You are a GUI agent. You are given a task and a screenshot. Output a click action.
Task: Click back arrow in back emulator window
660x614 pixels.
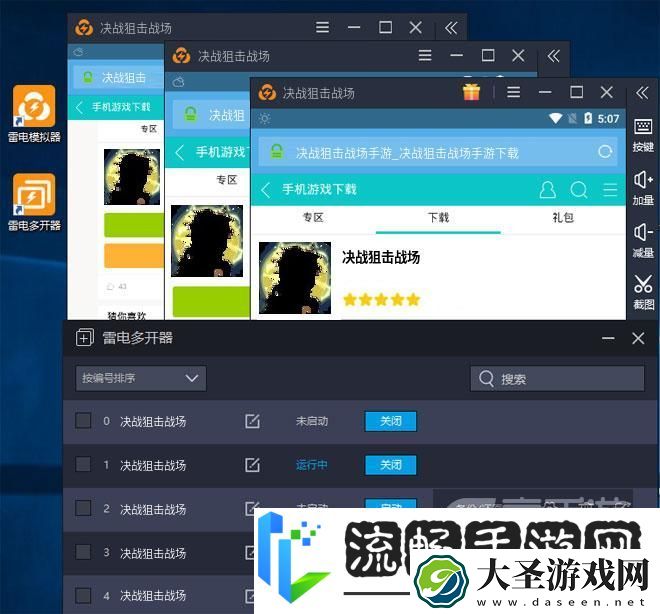click(x=79, y=107)
